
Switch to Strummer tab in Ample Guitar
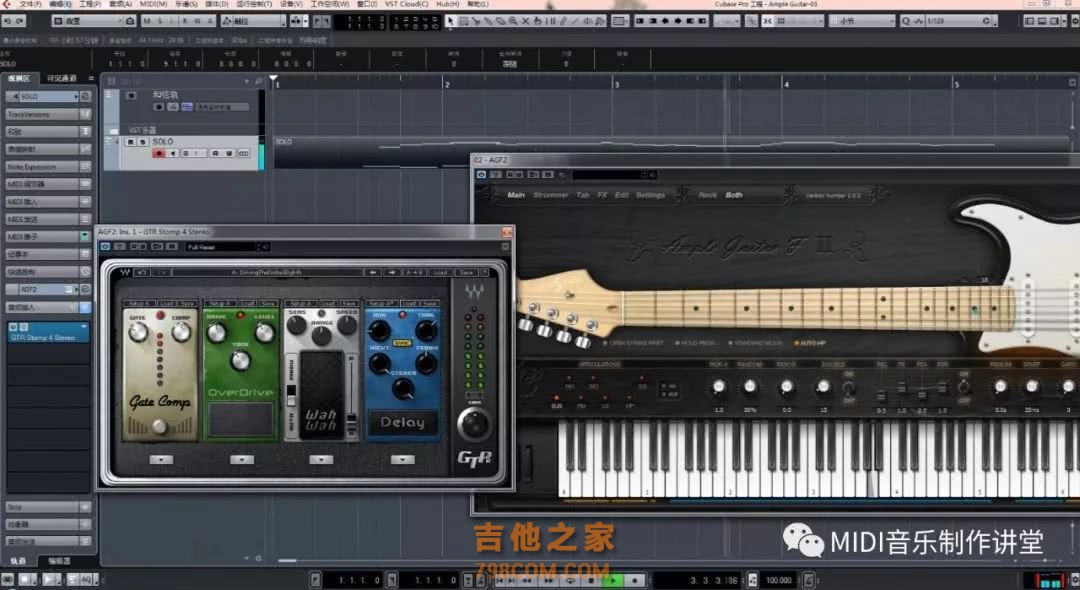pos(551,195)
